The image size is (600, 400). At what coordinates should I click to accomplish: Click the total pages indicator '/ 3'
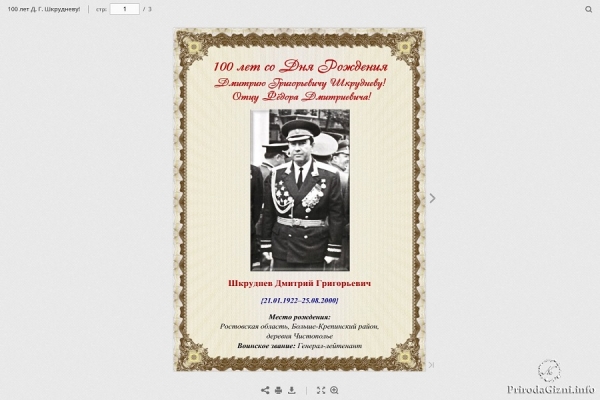pyautogui.click(x=147, y=9)
